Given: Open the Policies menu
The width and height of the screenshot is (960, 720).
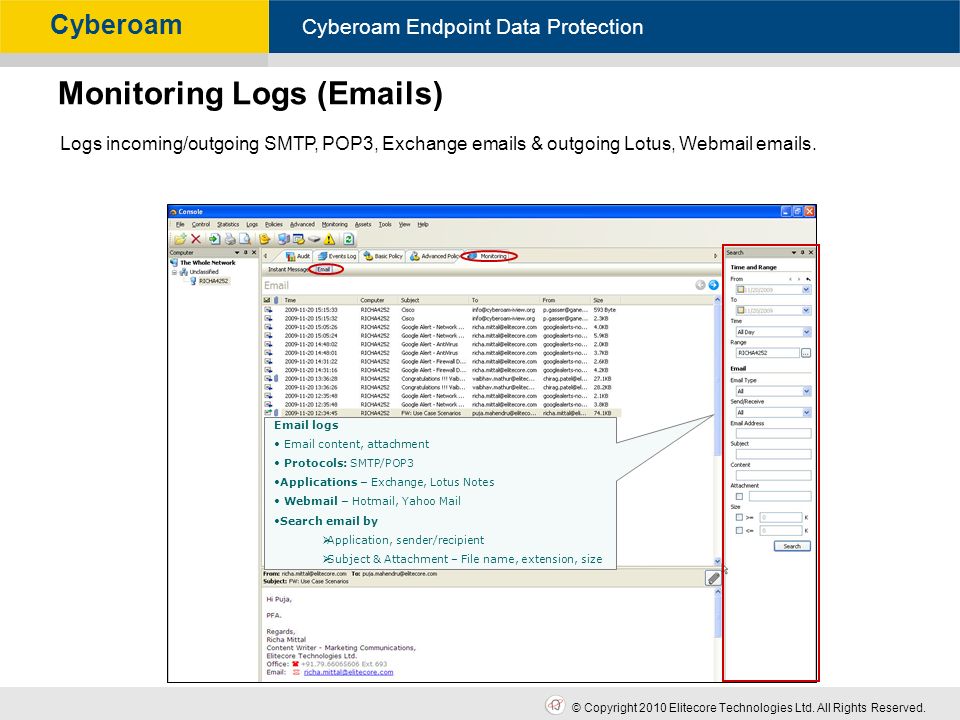Looking at the screenshot, I should pos(274,225).
